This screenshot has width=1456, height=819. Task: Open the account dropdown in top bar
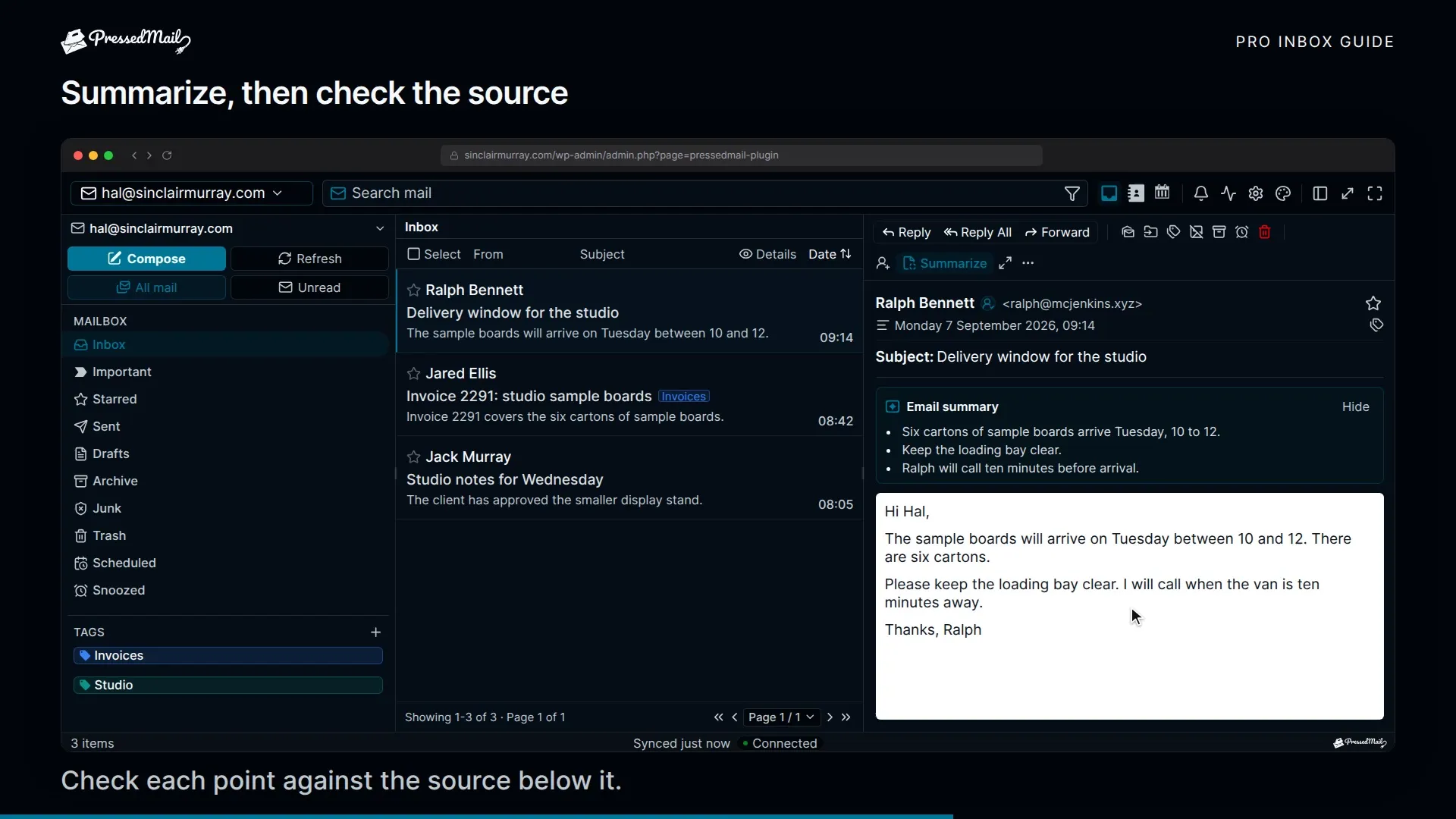coord(192,193)
